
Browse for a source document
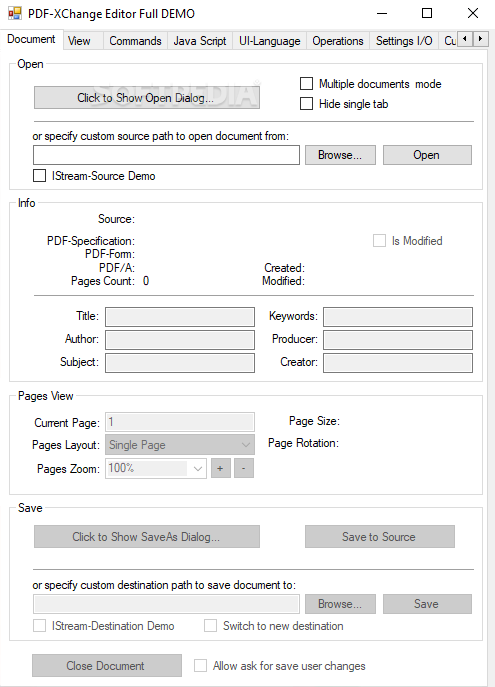coord(340,155)
